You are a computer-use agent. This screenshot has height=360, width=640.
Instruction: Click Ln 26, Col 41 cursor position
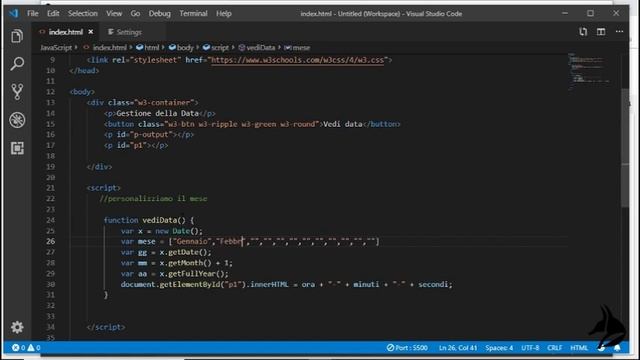[x=458, y=348]
